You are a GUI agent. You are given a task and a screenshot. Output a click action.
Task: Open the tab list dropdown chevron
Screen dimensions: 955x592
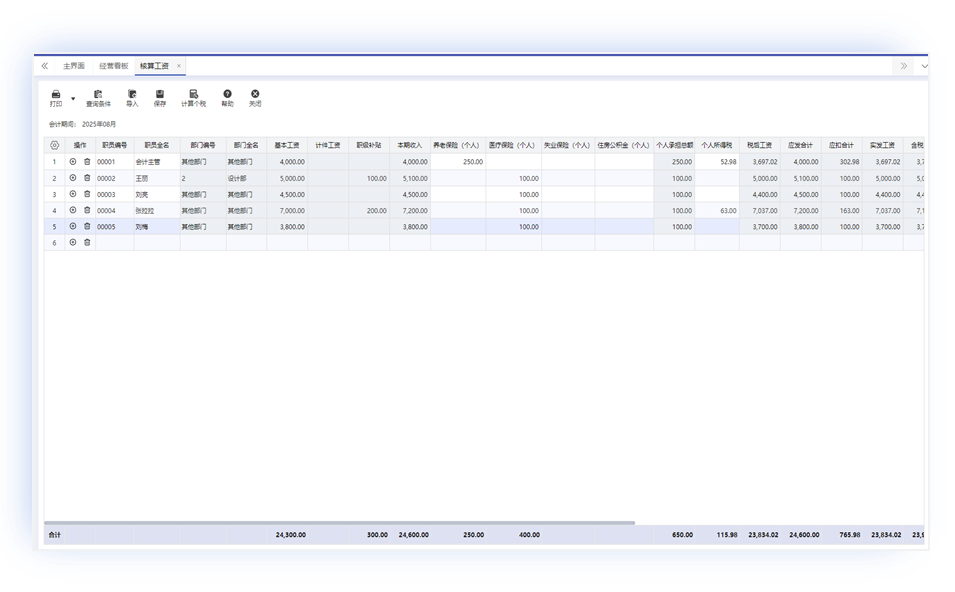pos(924,66)
